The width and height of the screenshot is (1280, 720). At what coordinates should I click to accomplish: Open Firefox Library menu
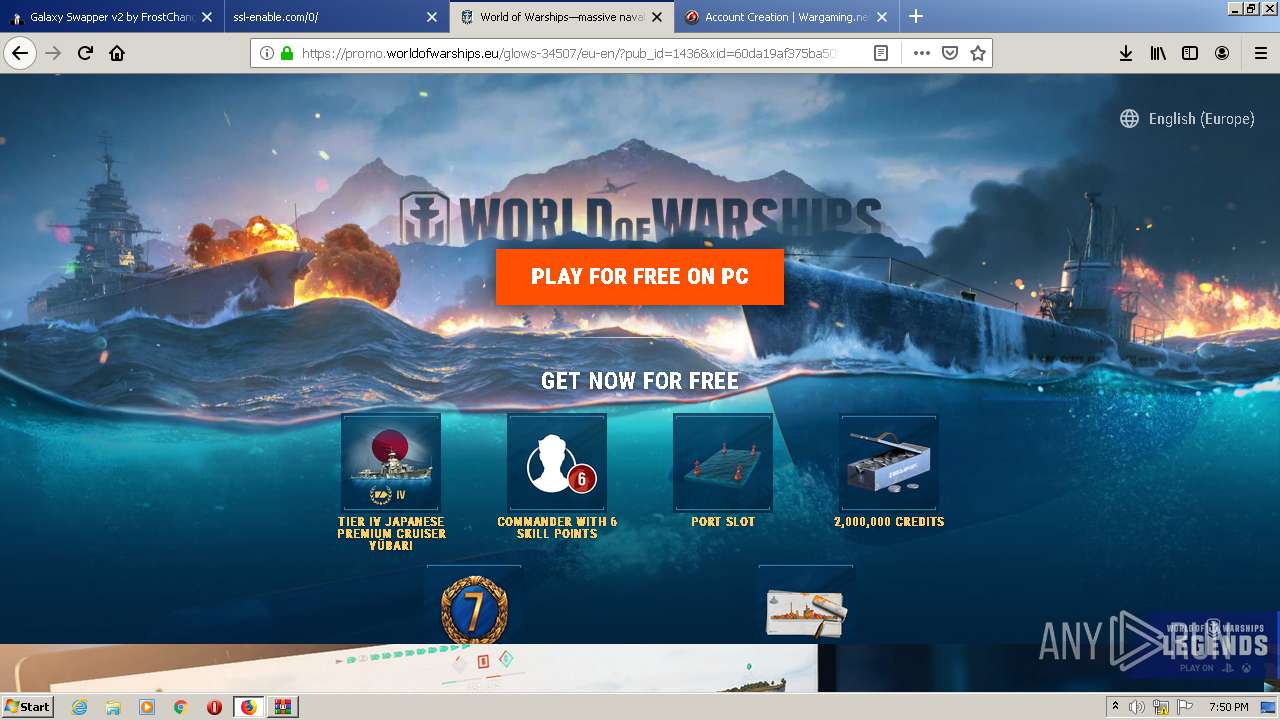coord(1158,53)
